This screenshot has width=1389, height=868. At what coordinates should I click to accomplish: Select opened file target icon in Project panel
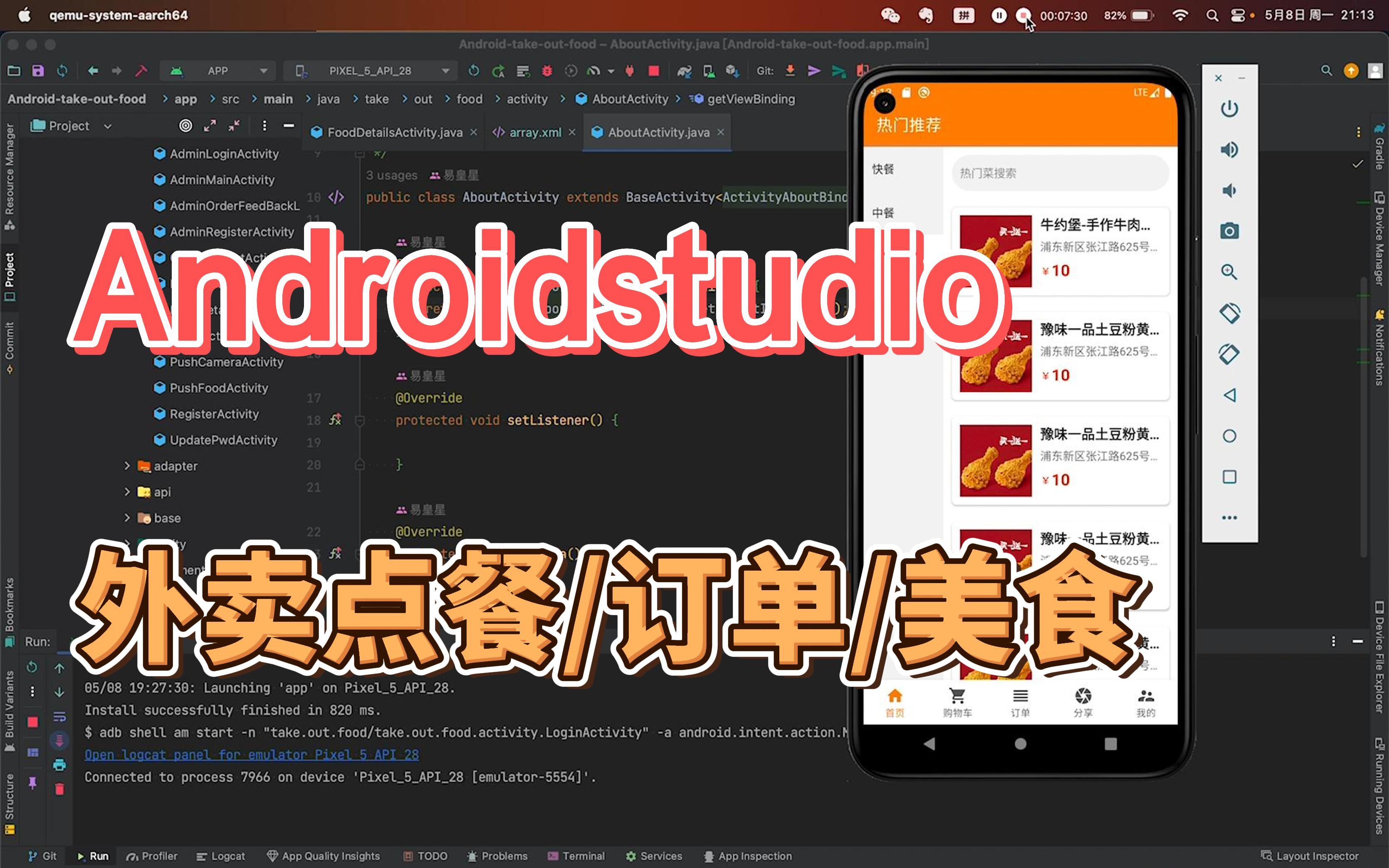point(185,126)
